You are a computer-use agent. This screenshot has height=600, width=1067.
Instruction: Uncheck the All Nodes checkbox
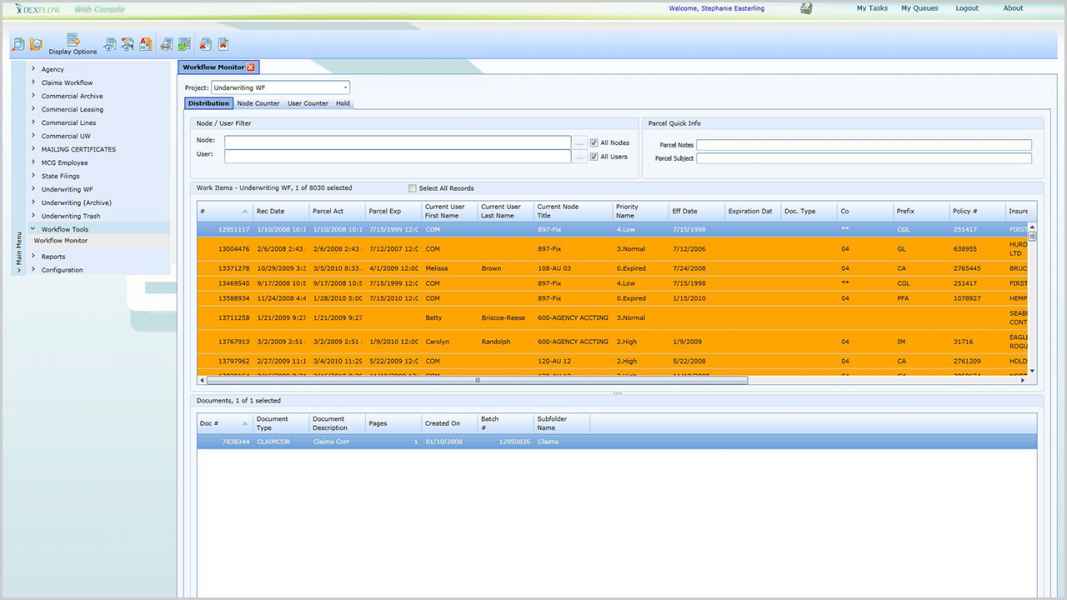coord(594,143)
